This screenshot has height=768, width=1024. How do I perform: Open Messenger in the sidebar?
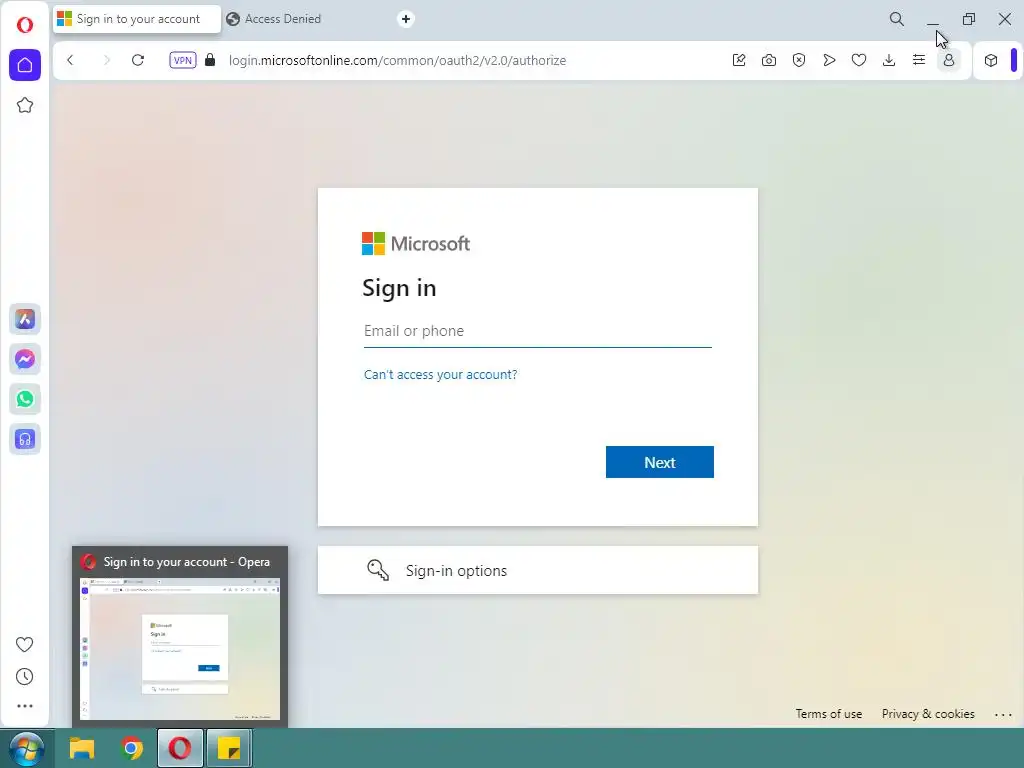(25, 359)
